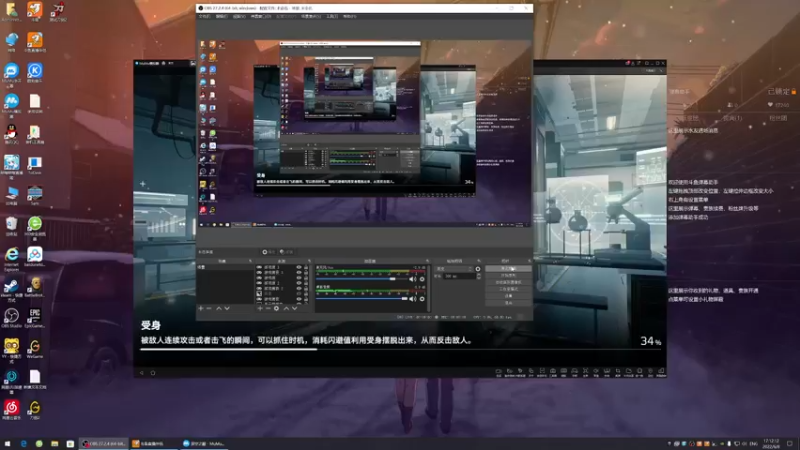
Task: Enable Studio Mode in OBS controls
Action: pos(508,289)
